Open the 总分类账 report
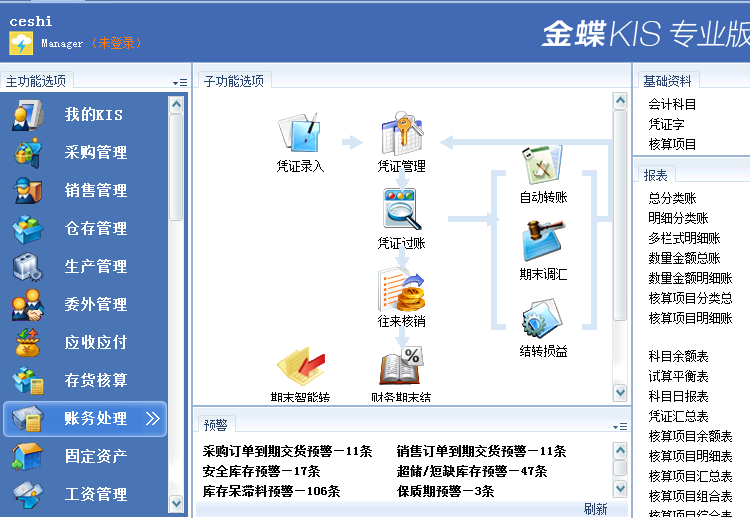The height and width of the screenshot is (518, 750). coord(672,198)
